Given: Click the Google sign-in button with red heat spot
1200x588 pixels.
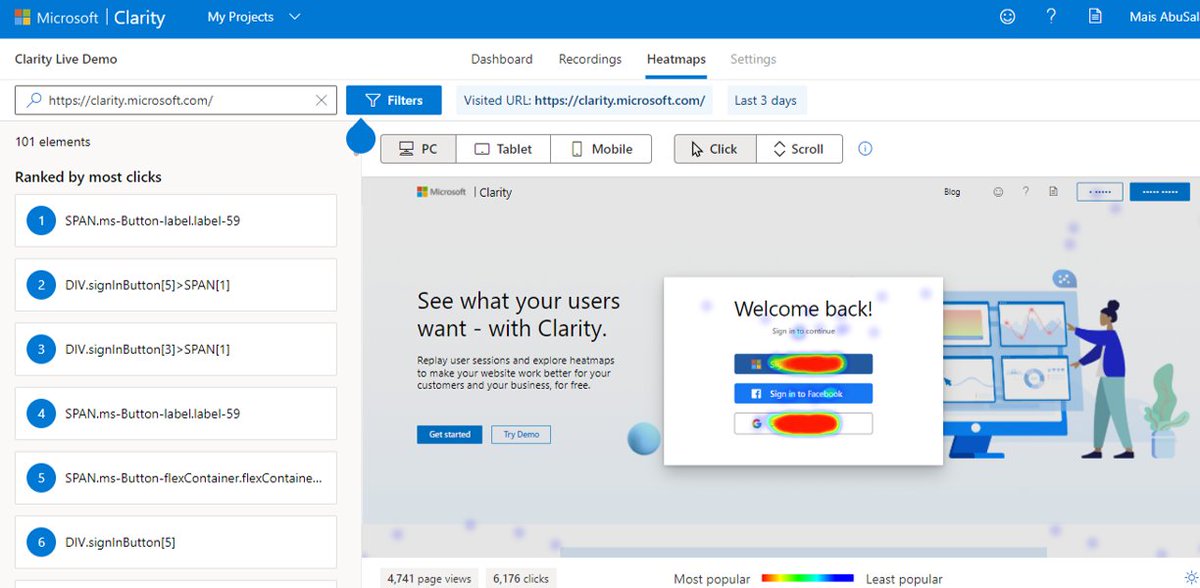Looking at the screenshot, I should tap(804, 424).
